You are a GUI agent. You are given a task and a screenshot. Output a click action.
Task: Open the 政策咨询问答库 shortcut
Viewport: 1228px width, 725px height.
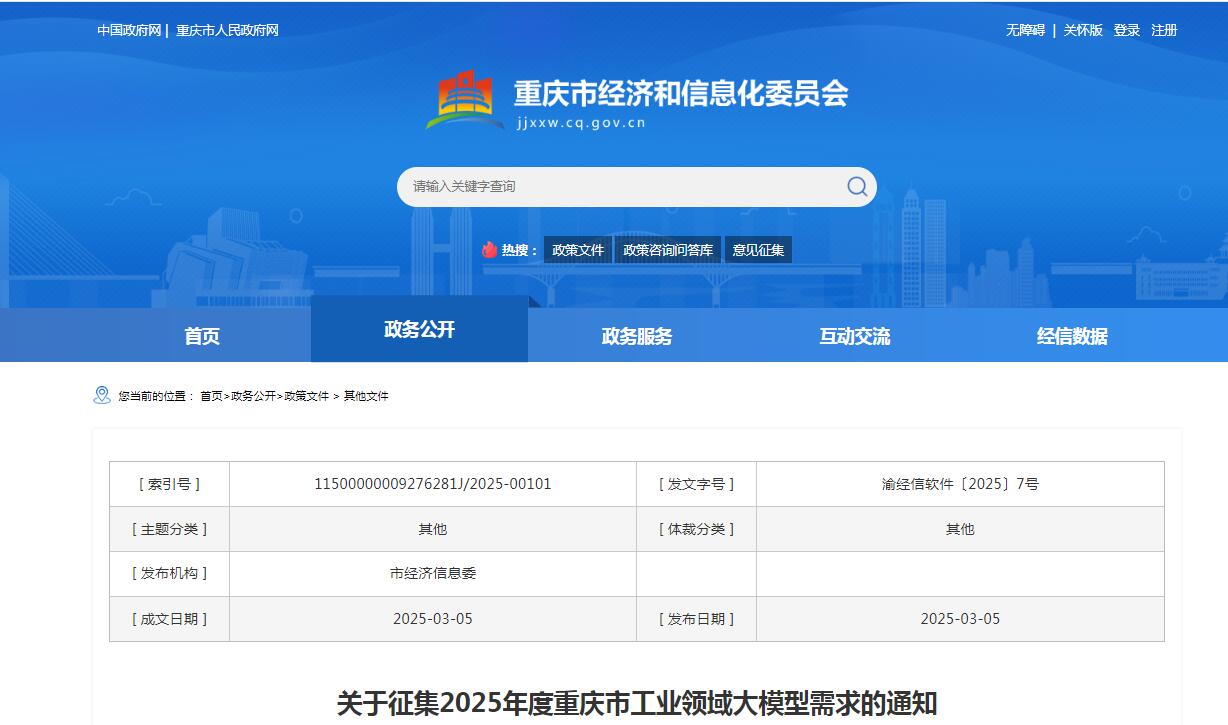point(667,249)
